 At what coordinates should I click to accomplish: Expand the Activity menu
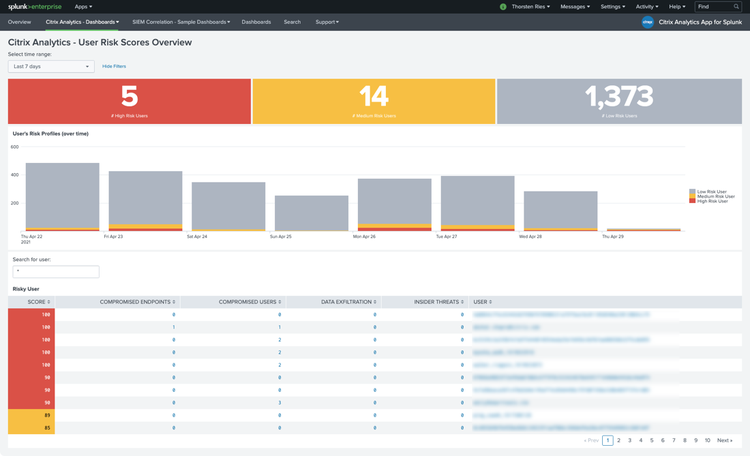pos(647,7)
